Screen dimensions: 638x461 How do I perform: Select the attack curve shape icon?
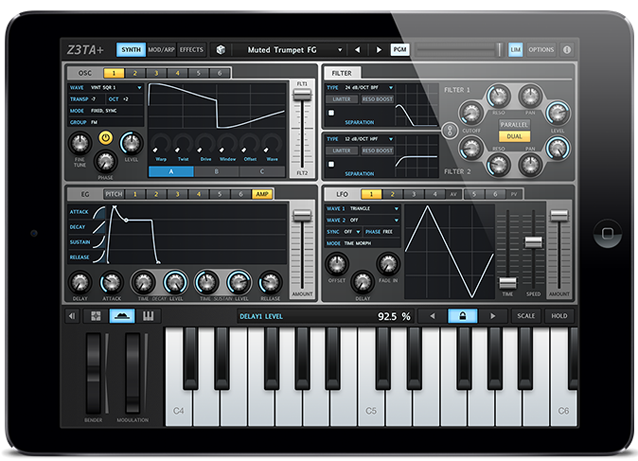[x=99, y=213]
